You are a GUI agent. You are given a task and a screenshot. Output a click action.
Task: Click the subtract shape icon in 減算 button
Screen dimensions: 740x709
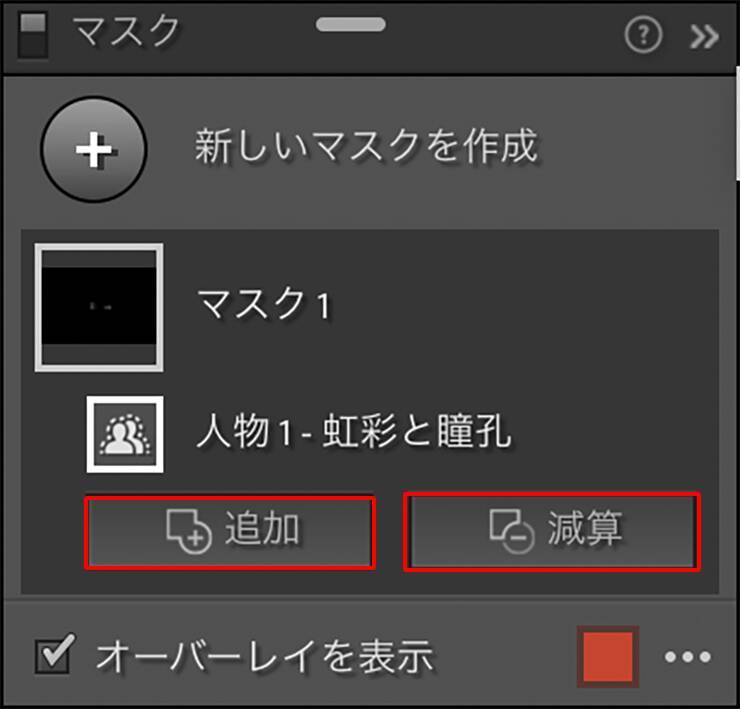[x=512, y=531]
